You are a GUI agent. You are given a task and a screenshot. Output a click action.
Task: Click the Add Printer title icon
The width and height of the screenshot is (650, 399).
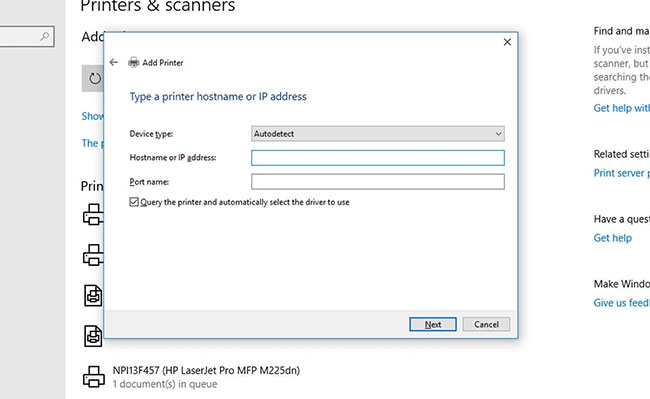133,63
